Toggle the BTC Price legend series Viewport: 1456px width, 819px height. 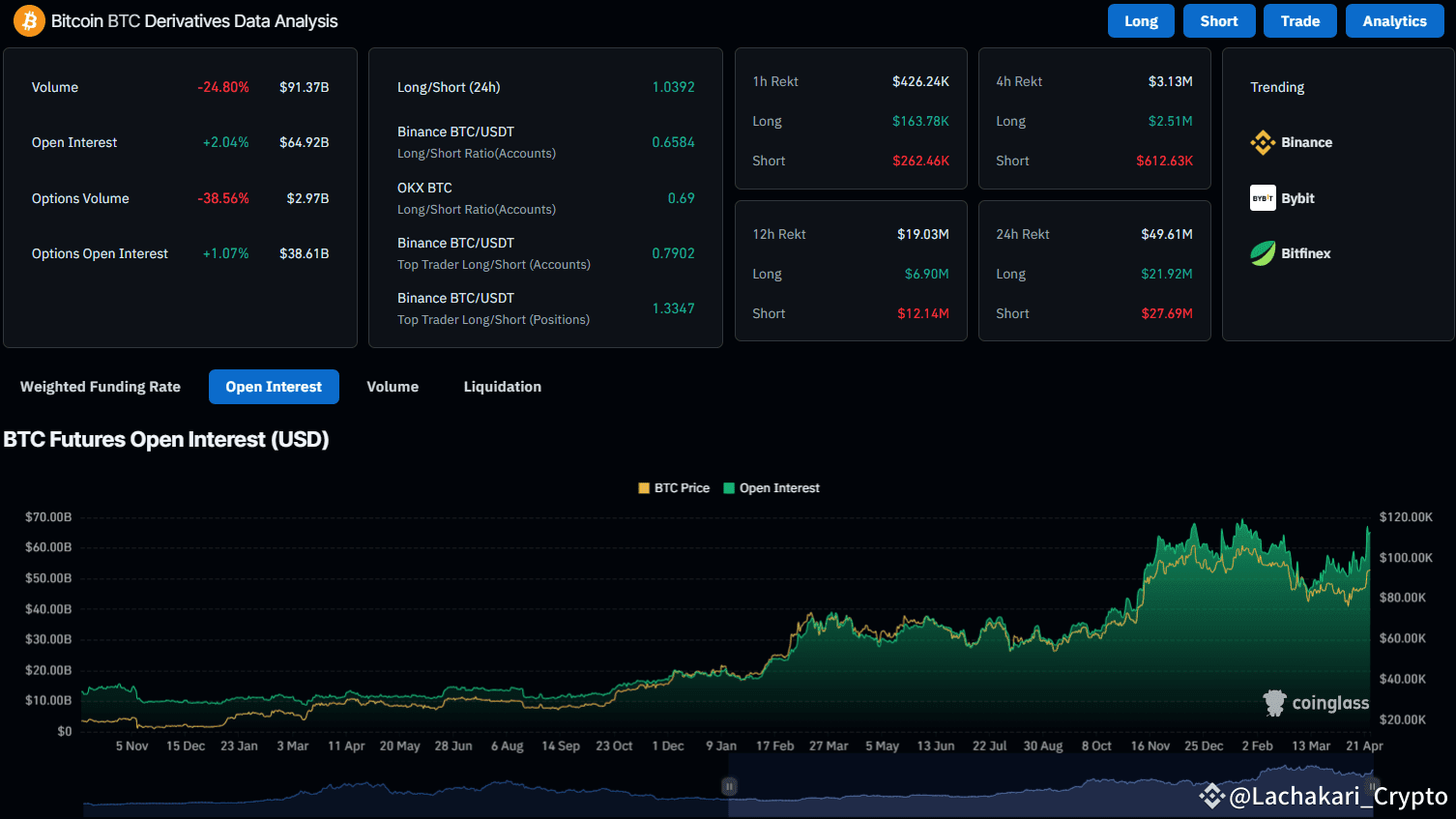click(x=674, y=488)
